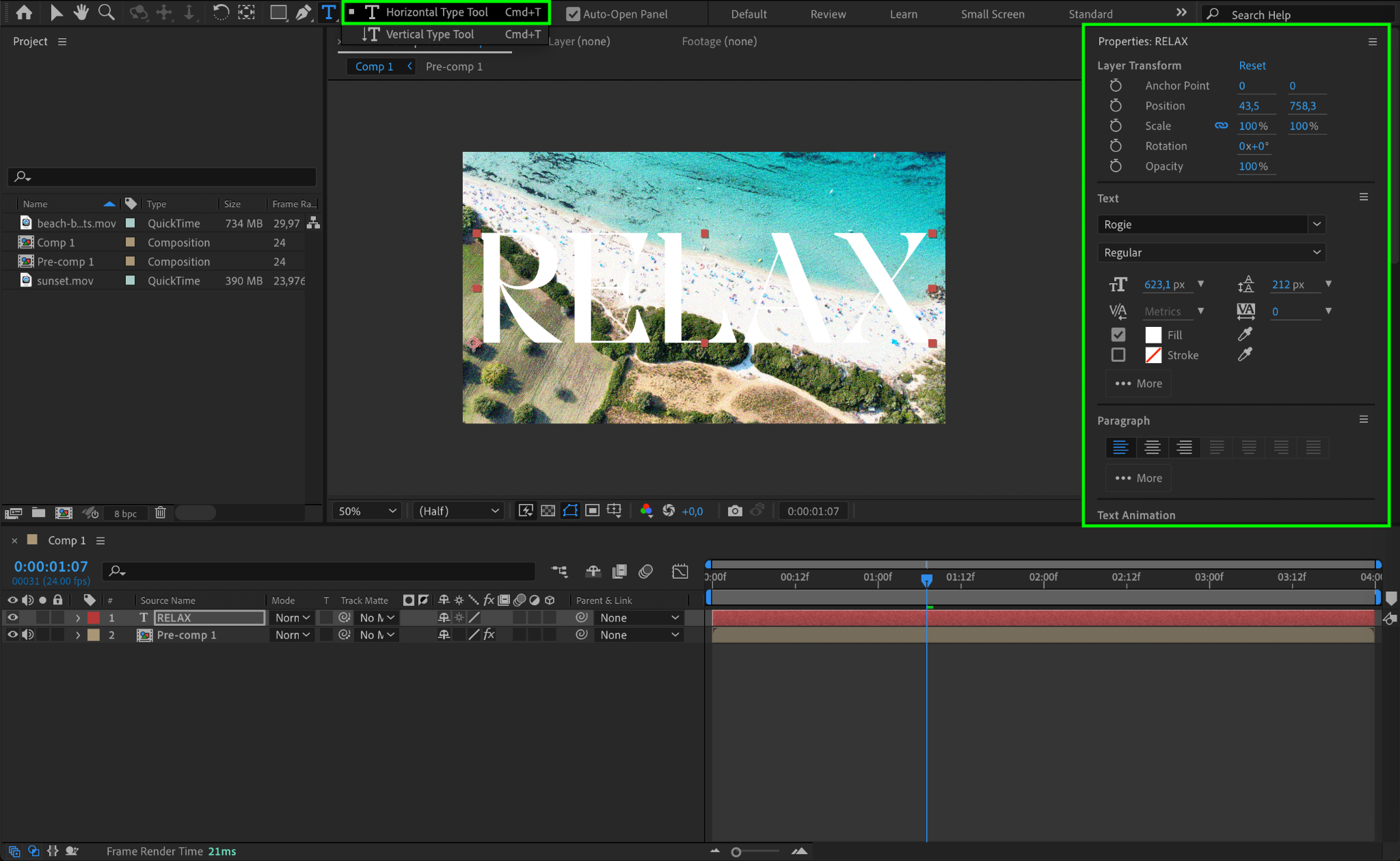This screenshot has height=861, width=1400.
Task: Choose Vertical Type Tool from menu
Action: pyautogui.click(x=429, y=34)
